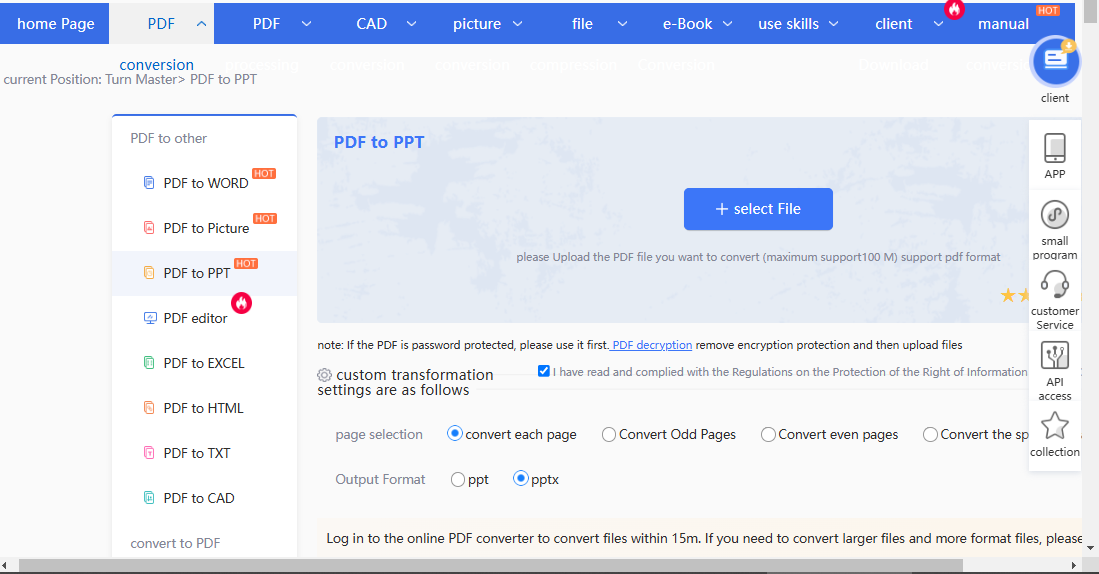The height and width of the screenshot is (574, 1099).
Task: Click the horizontal scrollbar left arrow
Action: [x=5, y=565]
